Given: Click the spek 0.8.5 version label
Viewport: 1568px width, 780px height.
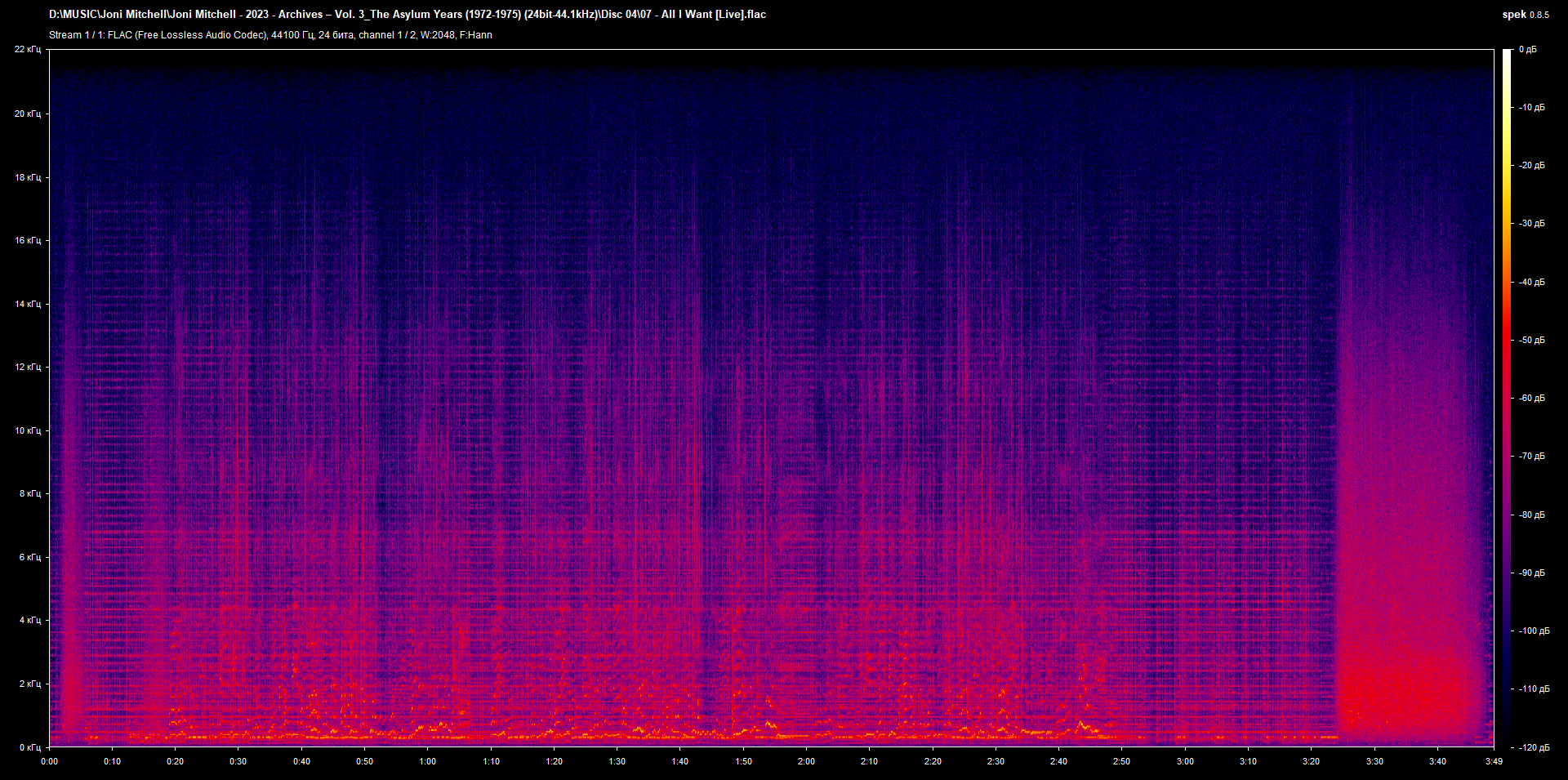Looking at the screenshot, I should pos(1525,15).
